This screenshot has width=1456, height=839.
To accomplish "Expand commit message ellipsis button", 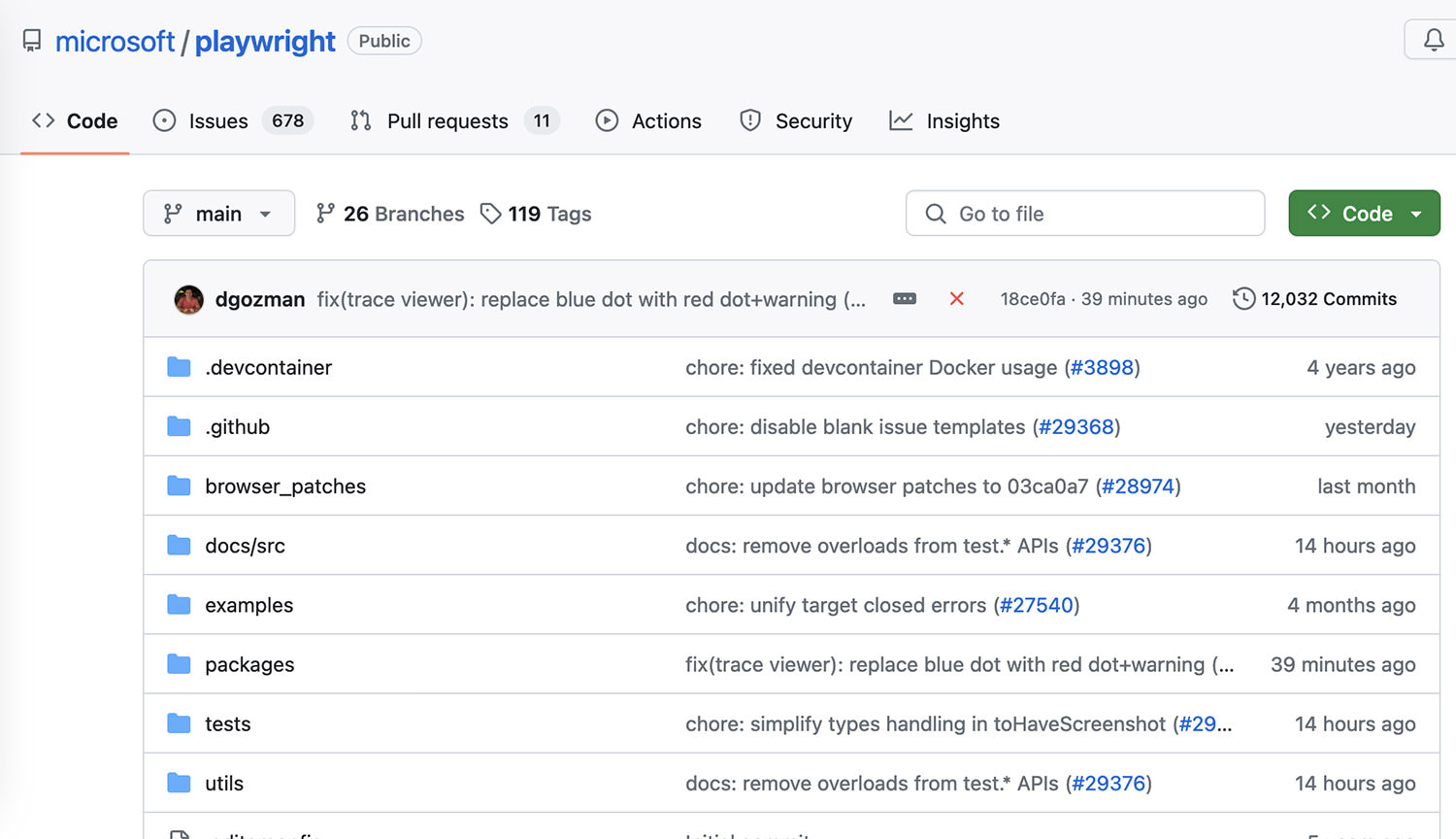I will [905, 299].
